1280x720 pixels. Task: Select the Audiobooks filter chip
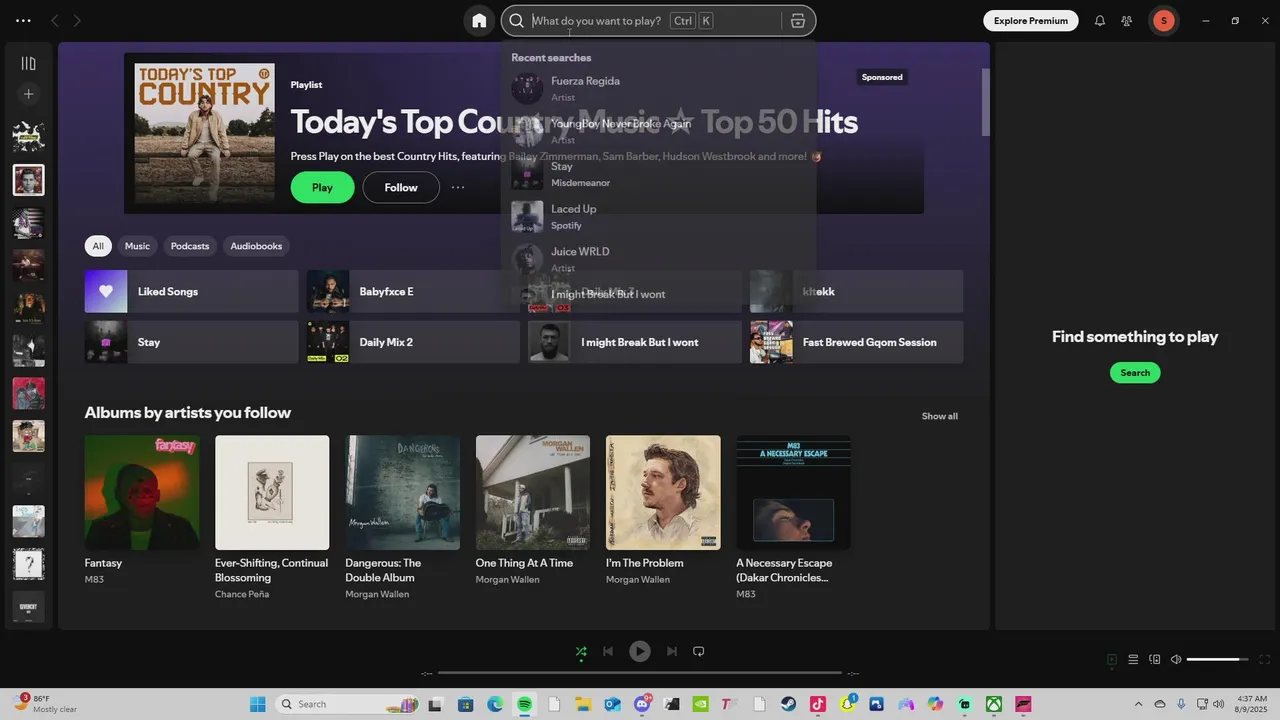click(256, 246)
